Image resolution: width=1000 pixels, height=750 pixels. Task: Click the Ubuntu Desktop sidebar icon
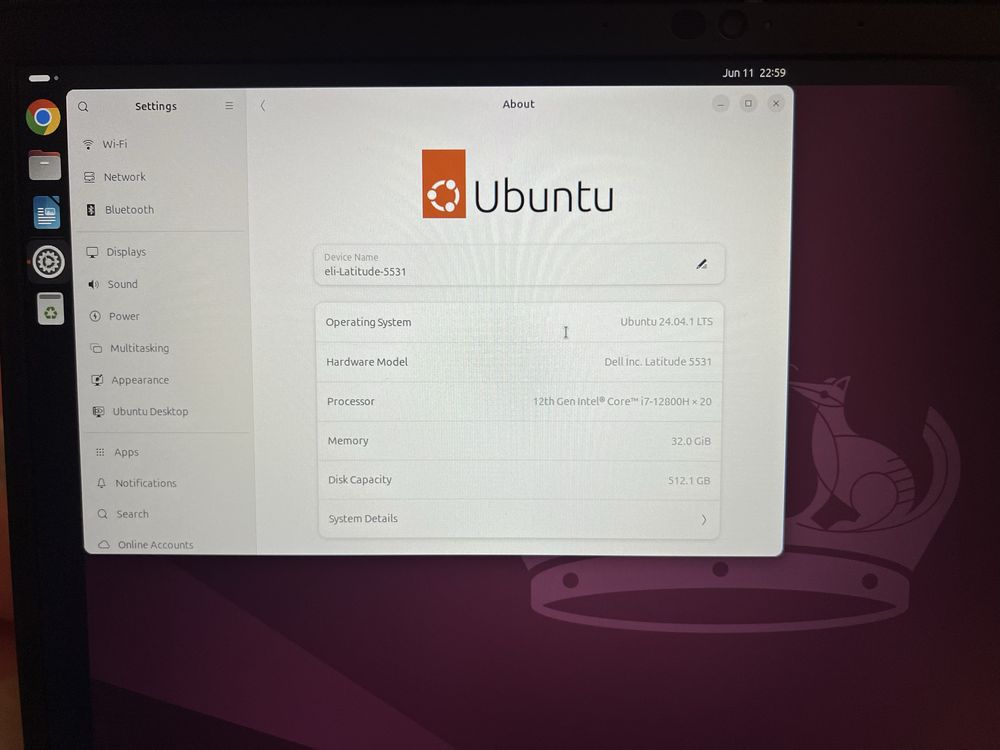tap(98, 412)
